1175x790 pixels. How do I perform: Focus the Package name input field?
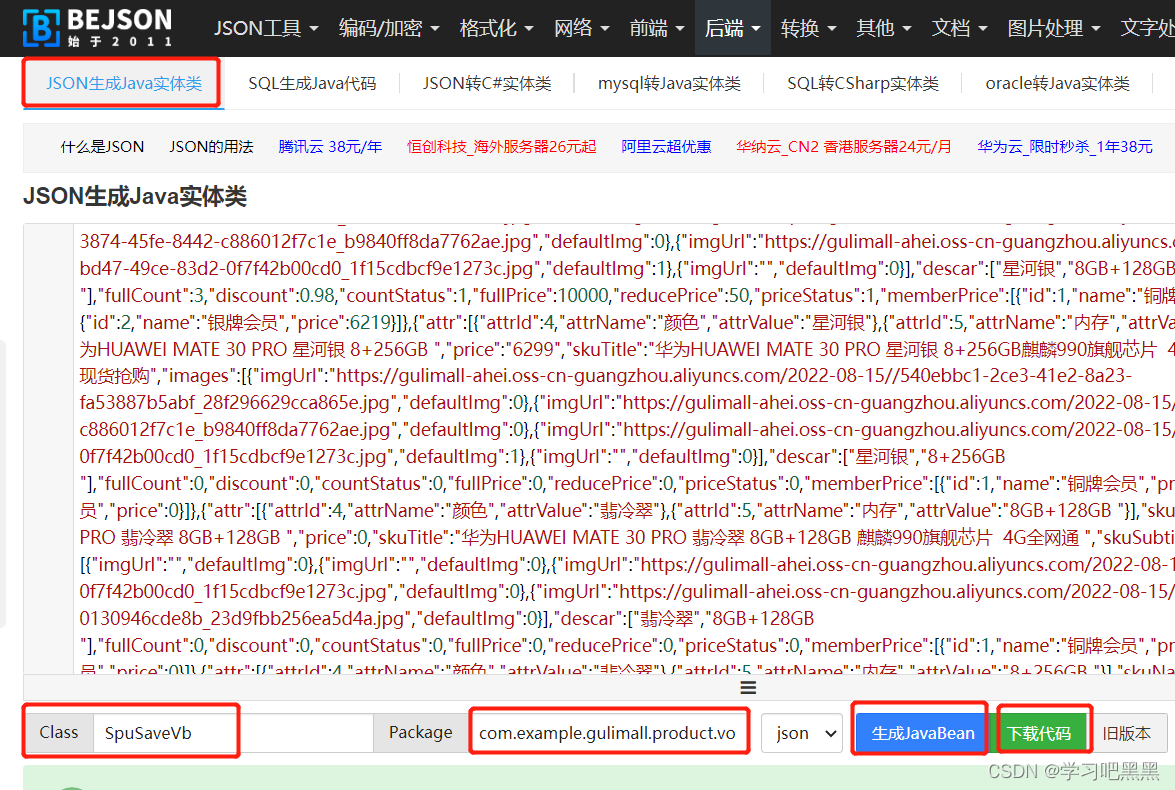click(609, 733)
